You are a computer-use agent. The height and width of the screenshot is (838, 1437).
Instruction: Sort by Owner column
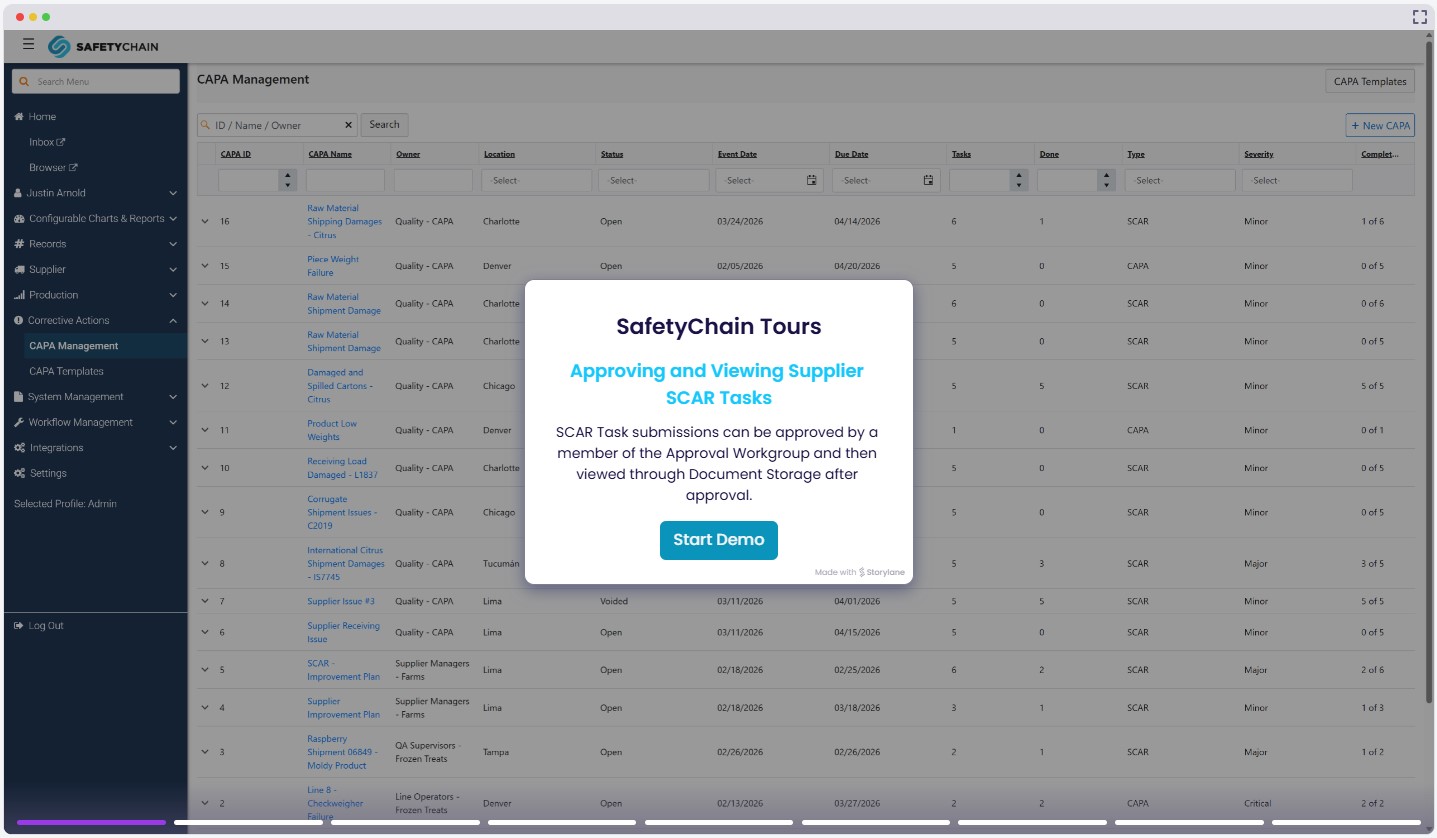tap(408, 155)
